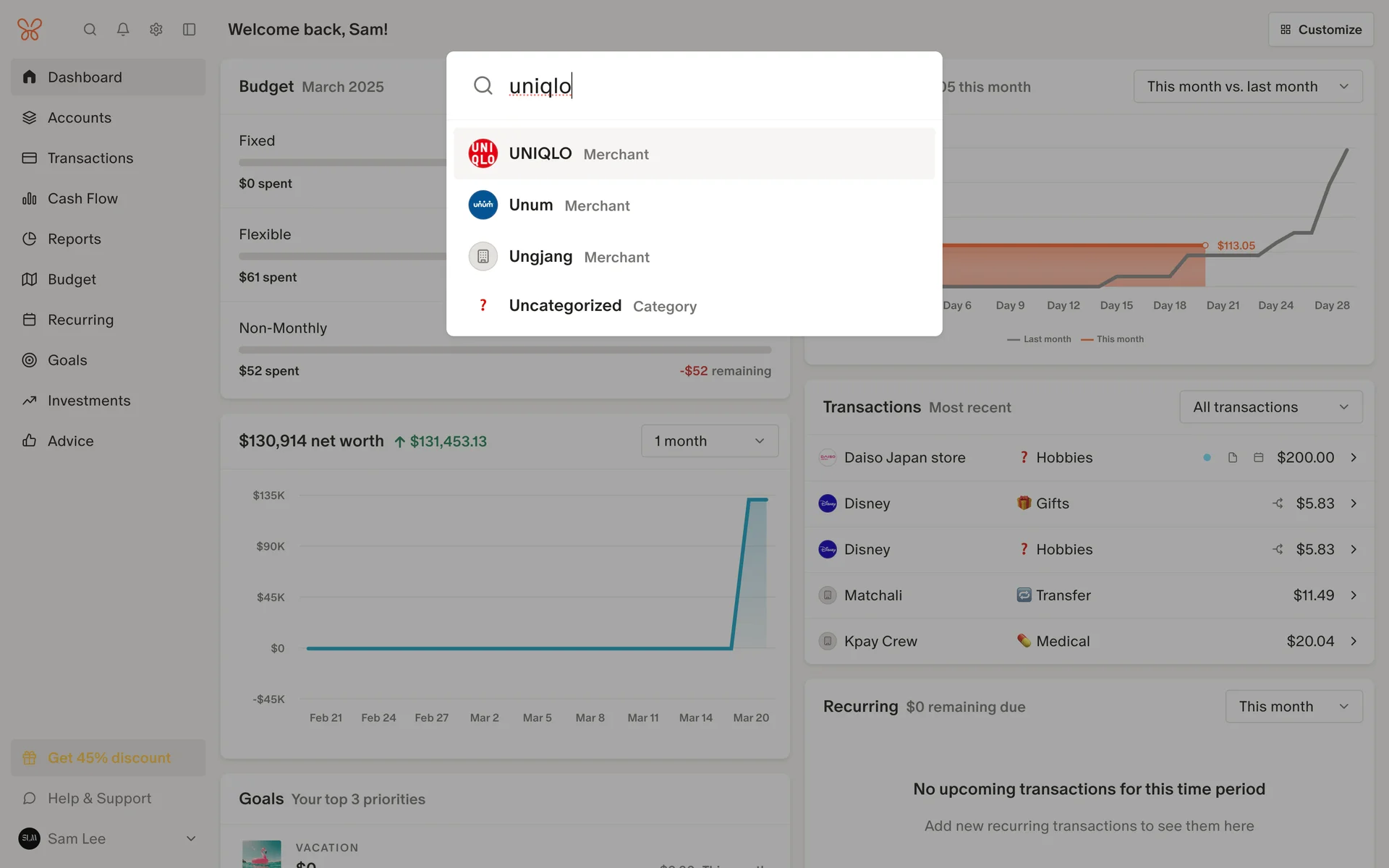Go to Cash Flow in the sidebar

(82, 198)
